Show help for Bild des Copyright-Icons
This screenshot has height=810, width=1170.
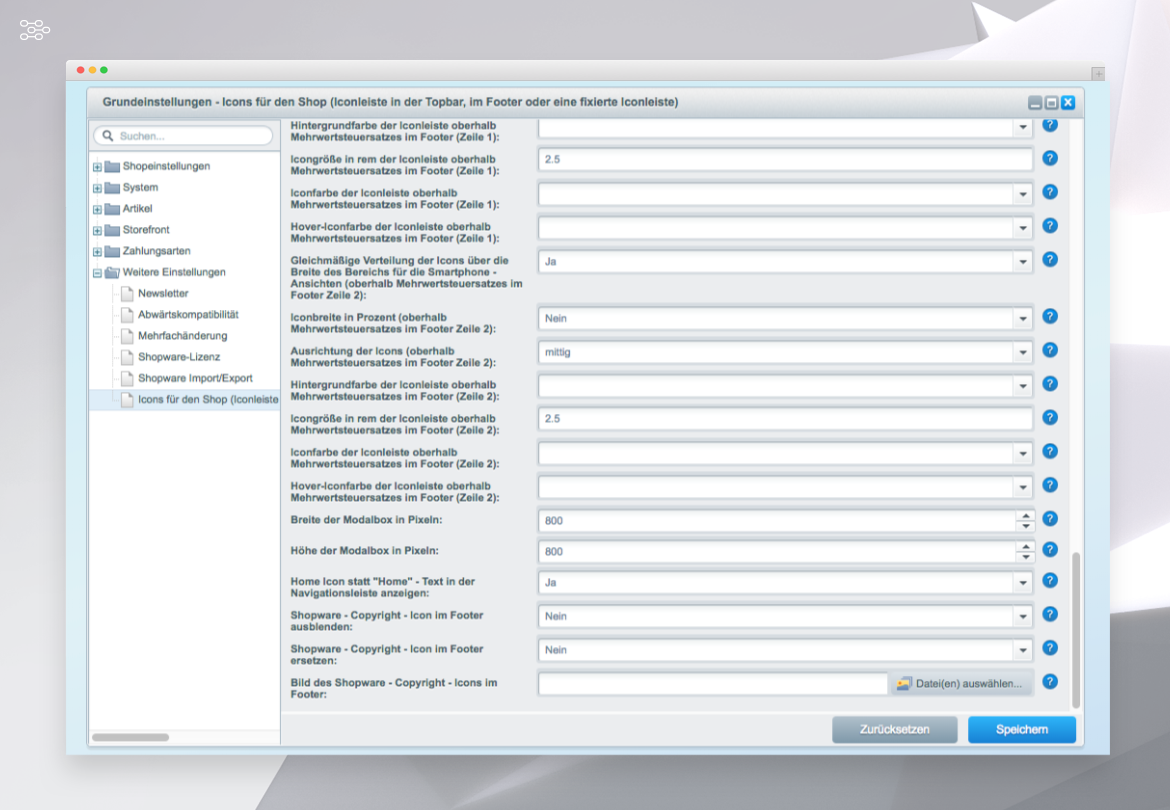(x=1050, y=682)
